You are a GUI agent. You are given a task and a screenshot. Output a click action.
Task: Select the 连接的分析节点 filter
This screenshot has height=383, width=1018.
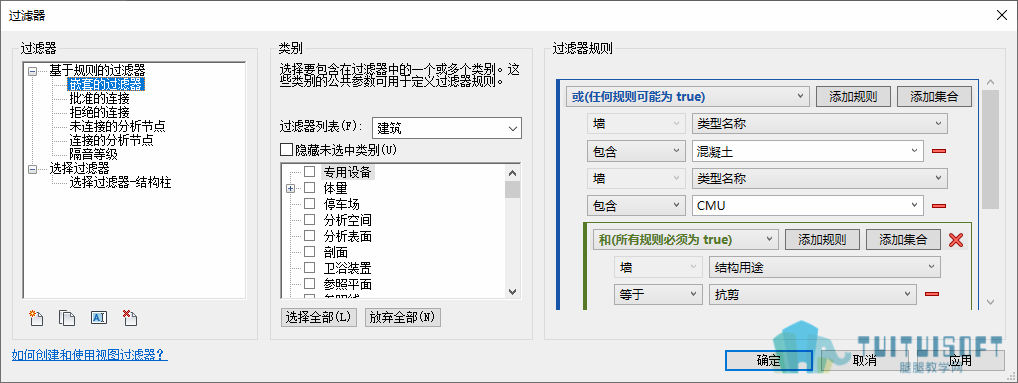pyautogui.click(x=111, y=140)
